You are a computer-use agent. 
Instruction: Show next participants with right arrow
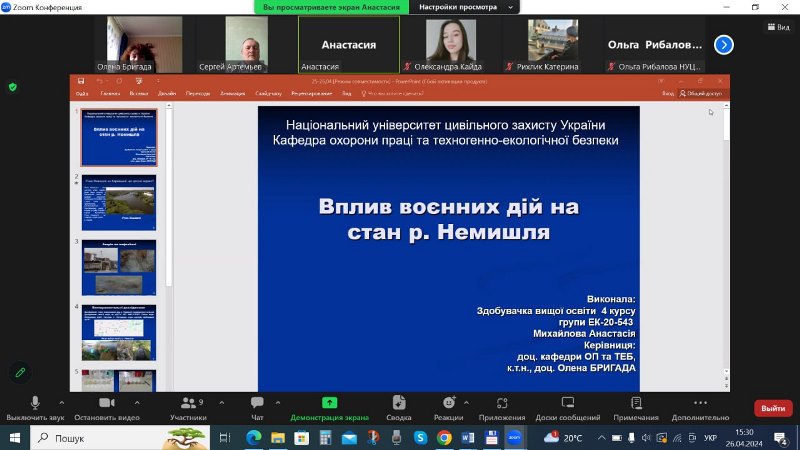click(x=724, y=44)
